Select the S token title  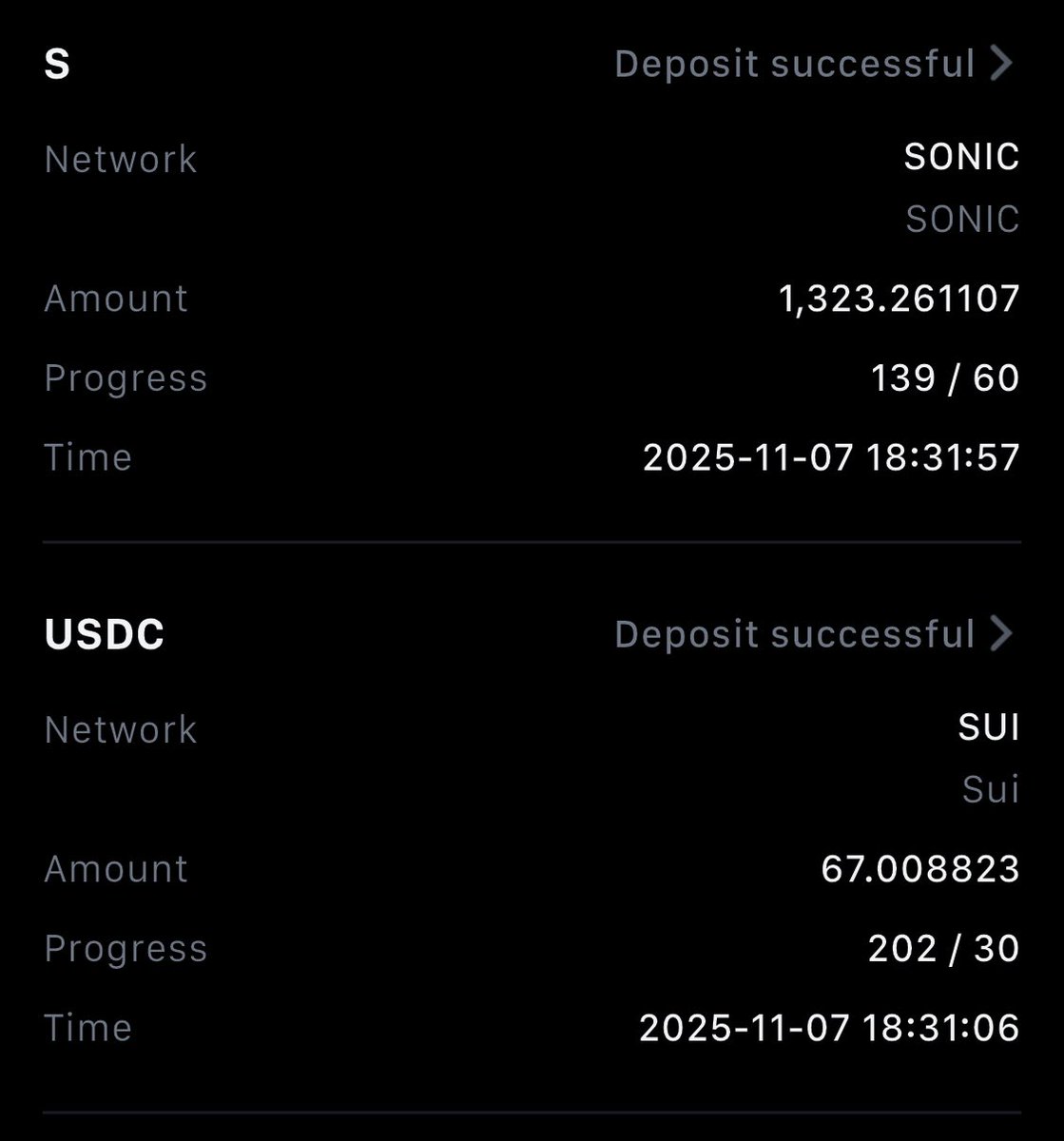pos(57,66)
